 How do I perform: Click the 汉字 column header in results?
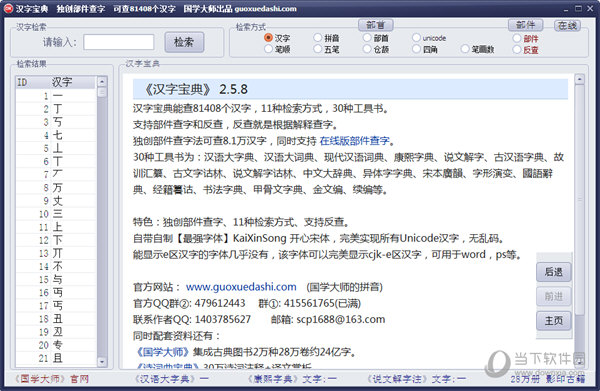[73, 82]
